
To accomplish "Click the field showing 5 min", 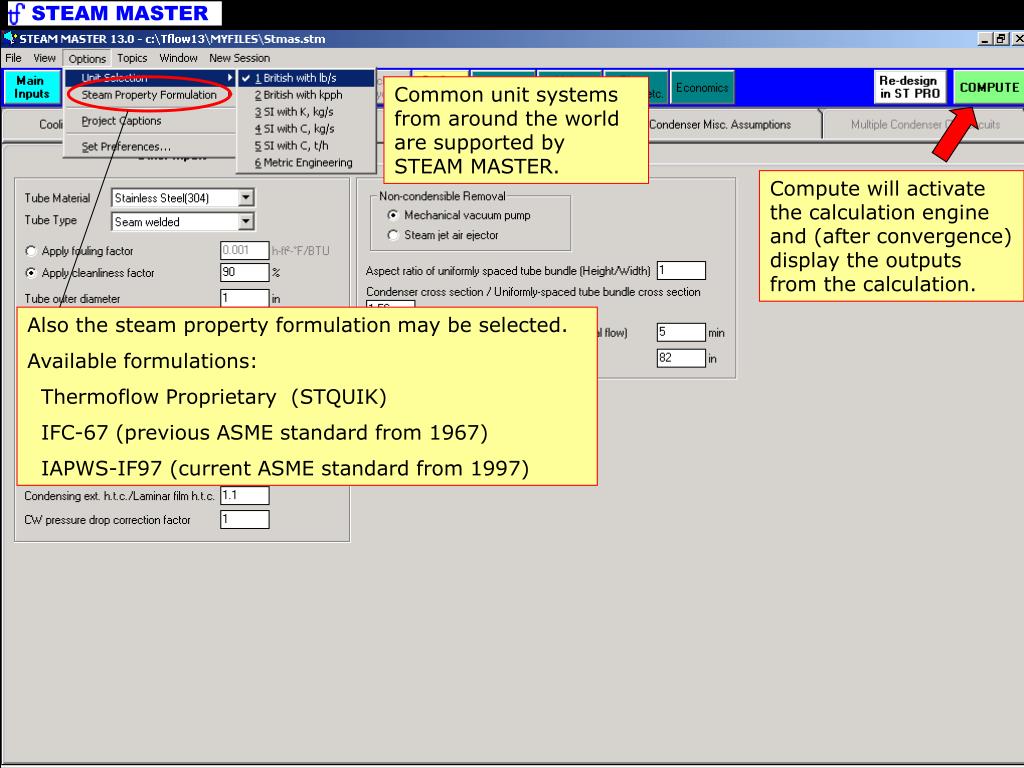I will coord(681,332).
